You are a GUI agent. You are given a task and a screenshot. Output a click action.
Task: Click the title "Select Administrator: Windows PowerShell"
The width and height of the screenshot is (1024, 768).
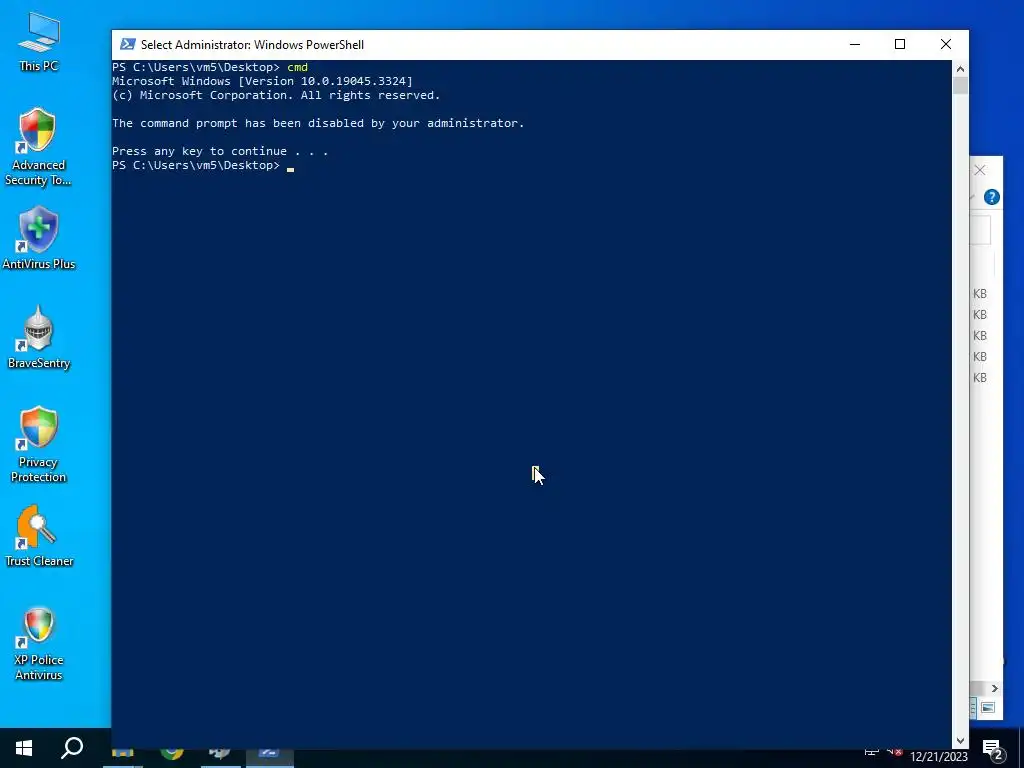click(x=252, y=45)
